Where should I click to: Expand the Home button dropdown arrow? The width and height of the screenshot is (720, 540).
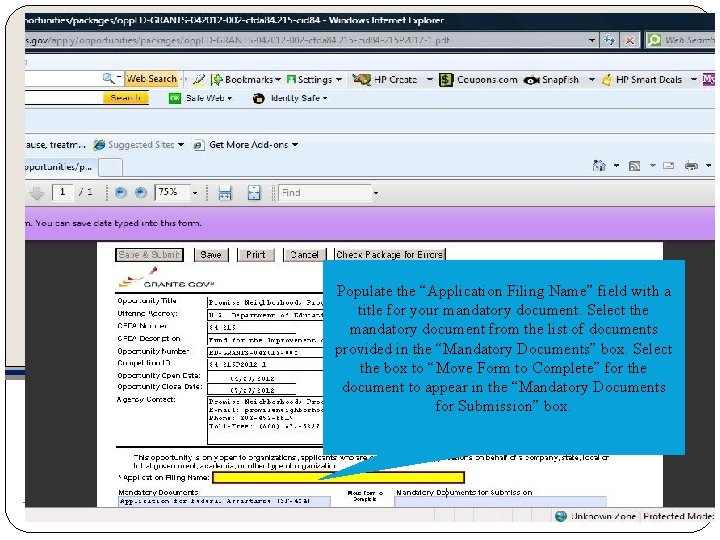(x=616, y=165)
